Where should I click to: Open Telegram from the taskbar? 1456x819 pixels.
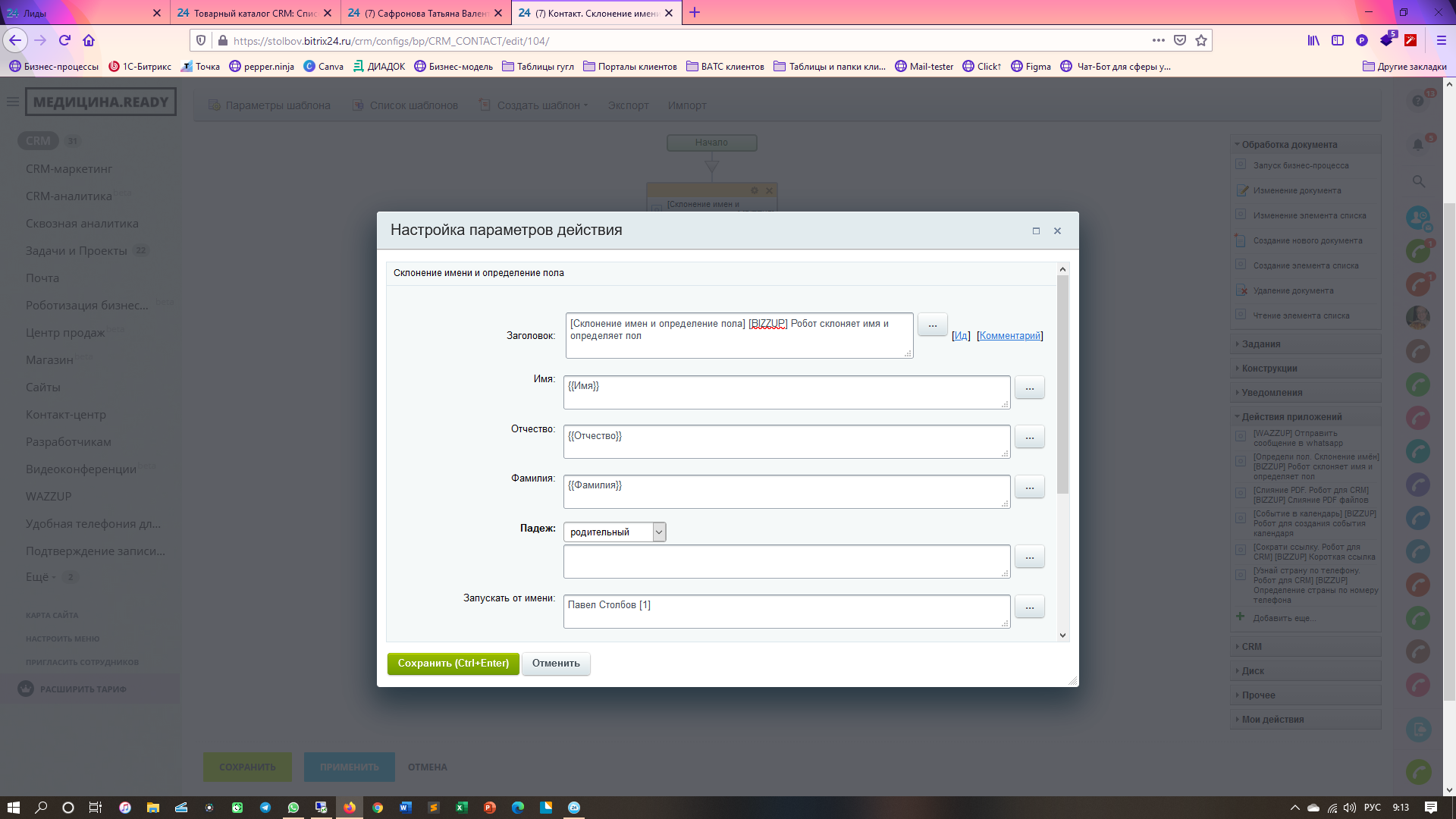(x=265, y=808)
